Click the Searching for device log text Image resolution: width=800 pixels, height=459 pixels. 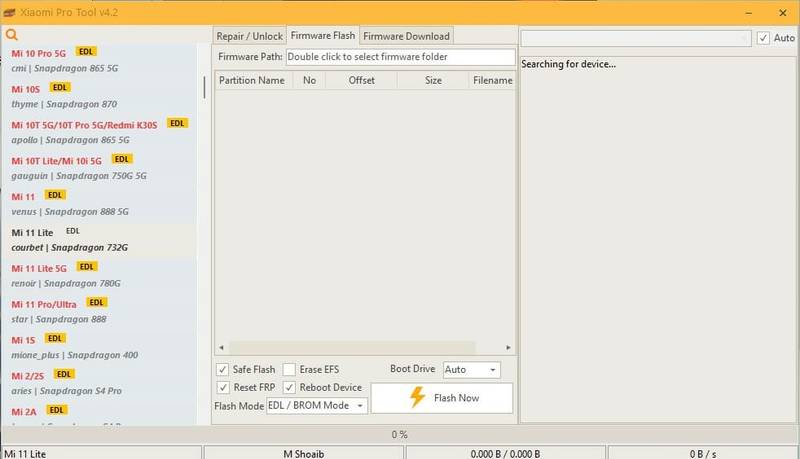[568, 64]
